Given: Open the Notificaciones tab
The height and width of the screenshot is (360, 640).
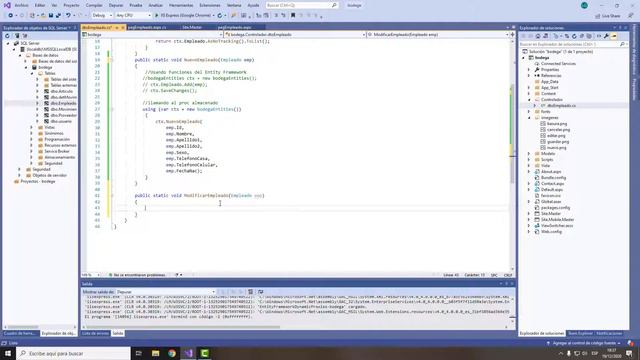Looking at the screenshot, I should [609, 333].
